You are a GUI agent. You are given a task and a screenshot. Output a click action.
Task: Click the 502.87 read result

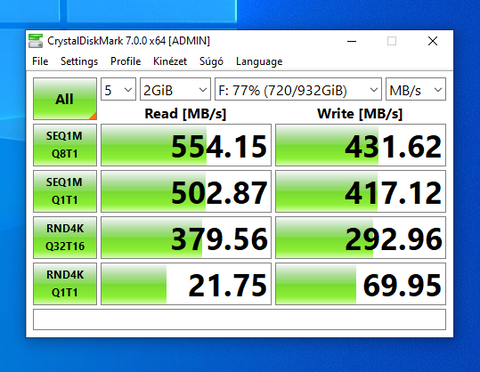[x=186, y=191]
